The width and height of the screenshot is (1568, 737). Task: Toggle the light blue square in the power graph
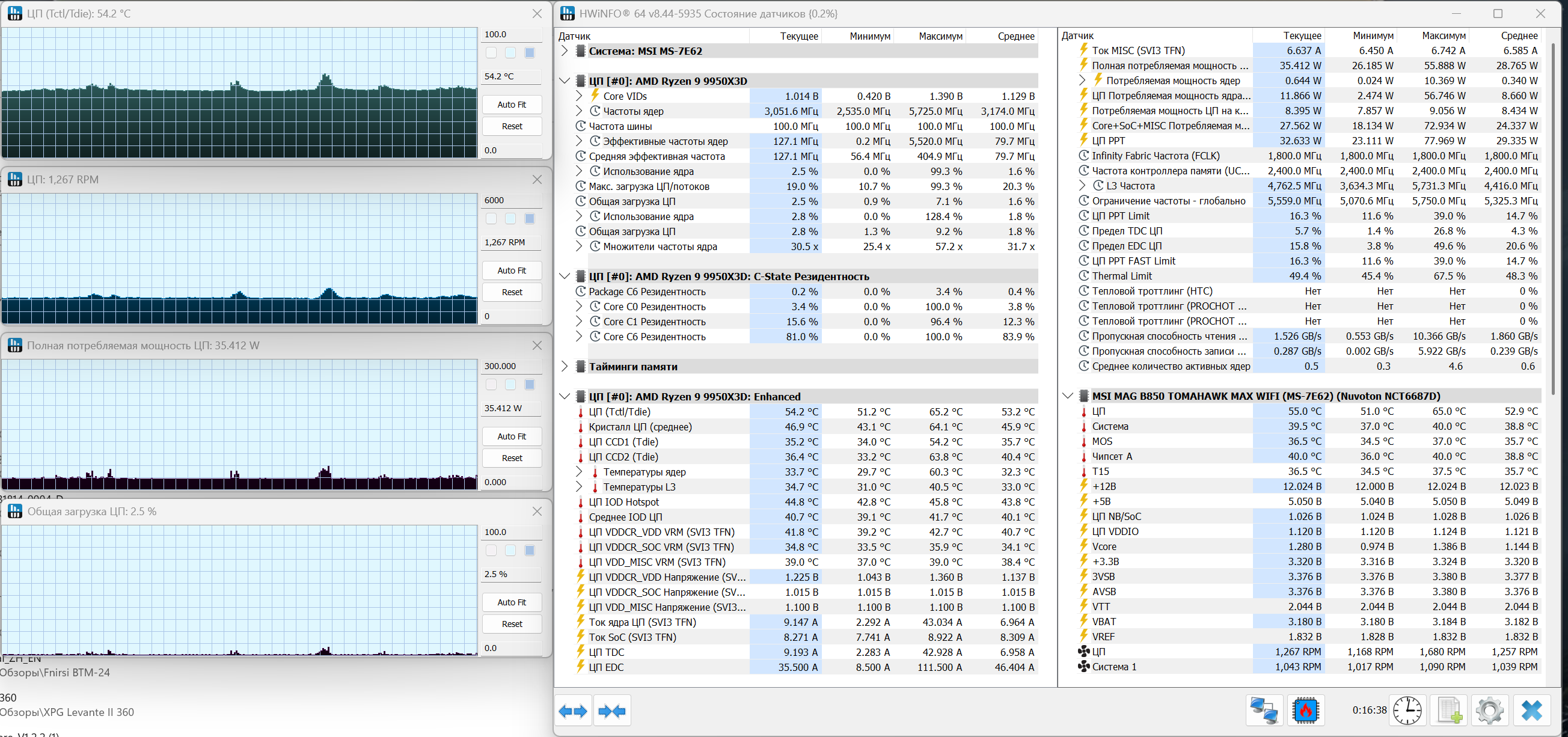[510, 385]
